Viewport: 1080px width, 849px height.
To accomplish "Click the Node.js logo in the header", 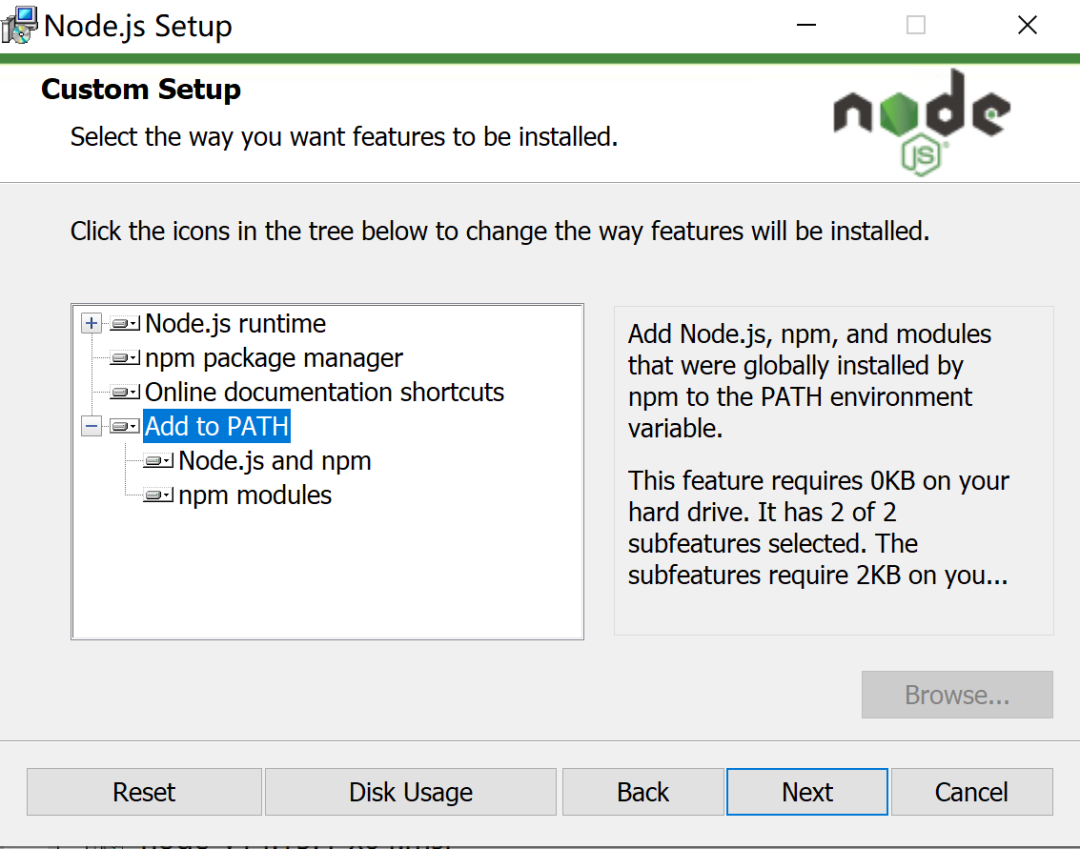I will (x=920, y=122).
